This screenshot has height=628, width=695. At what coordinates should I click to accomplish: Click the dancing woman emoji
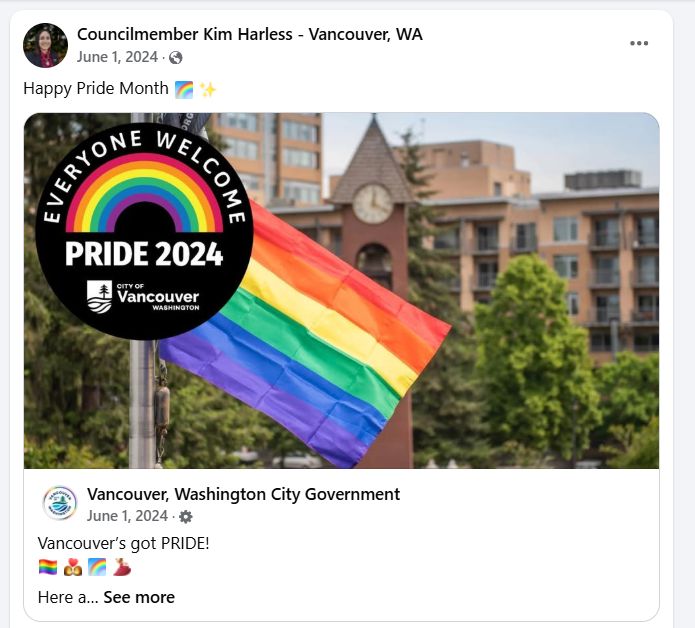(x=122, y=567)
